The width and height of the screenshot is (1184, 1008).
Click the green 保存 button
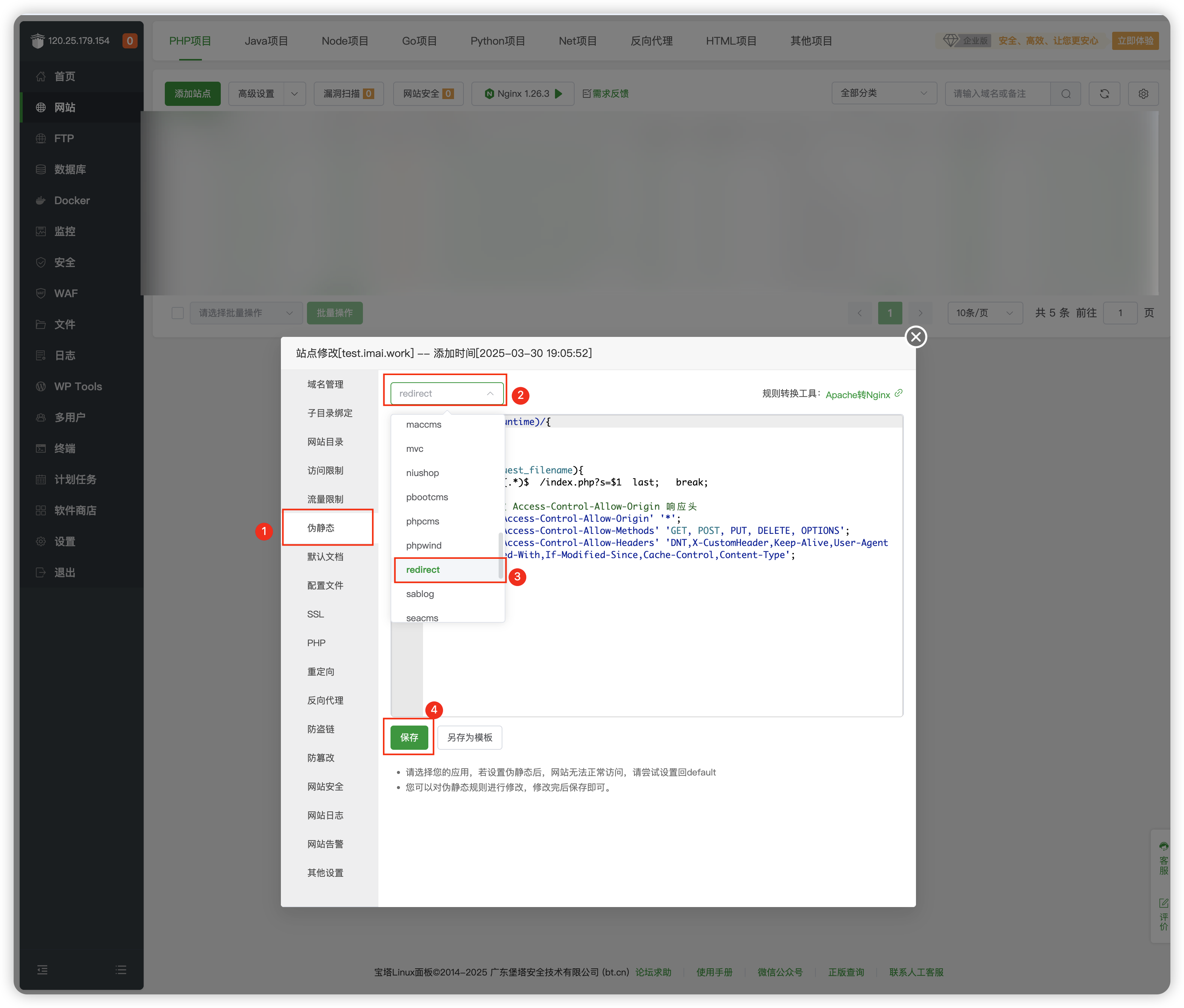tap(409, 738)
